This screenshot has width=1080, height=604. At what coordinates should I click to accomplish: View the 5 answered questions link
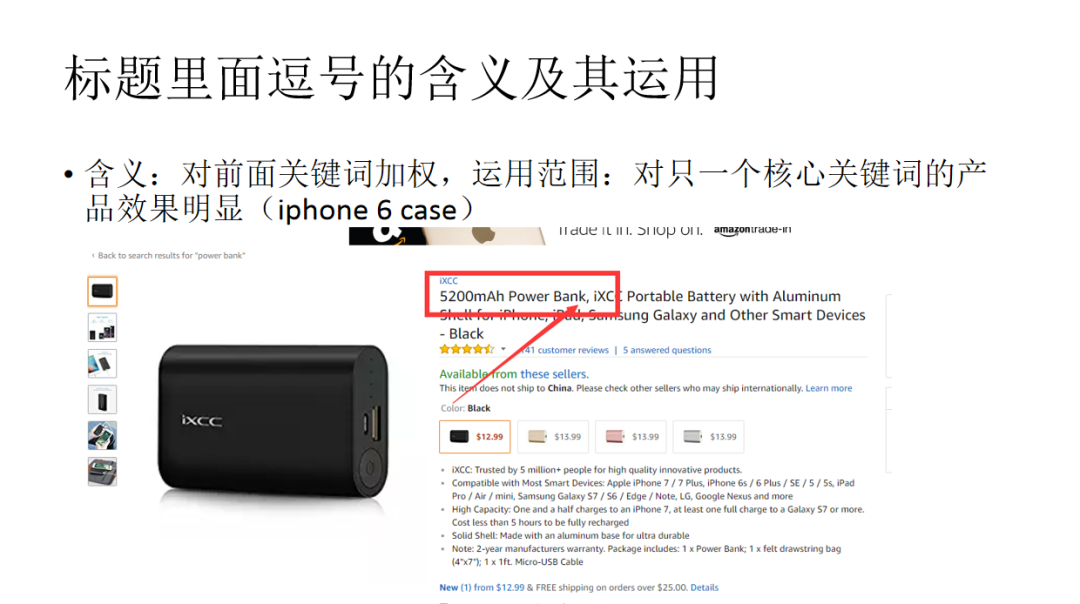[x=667, y=350]
